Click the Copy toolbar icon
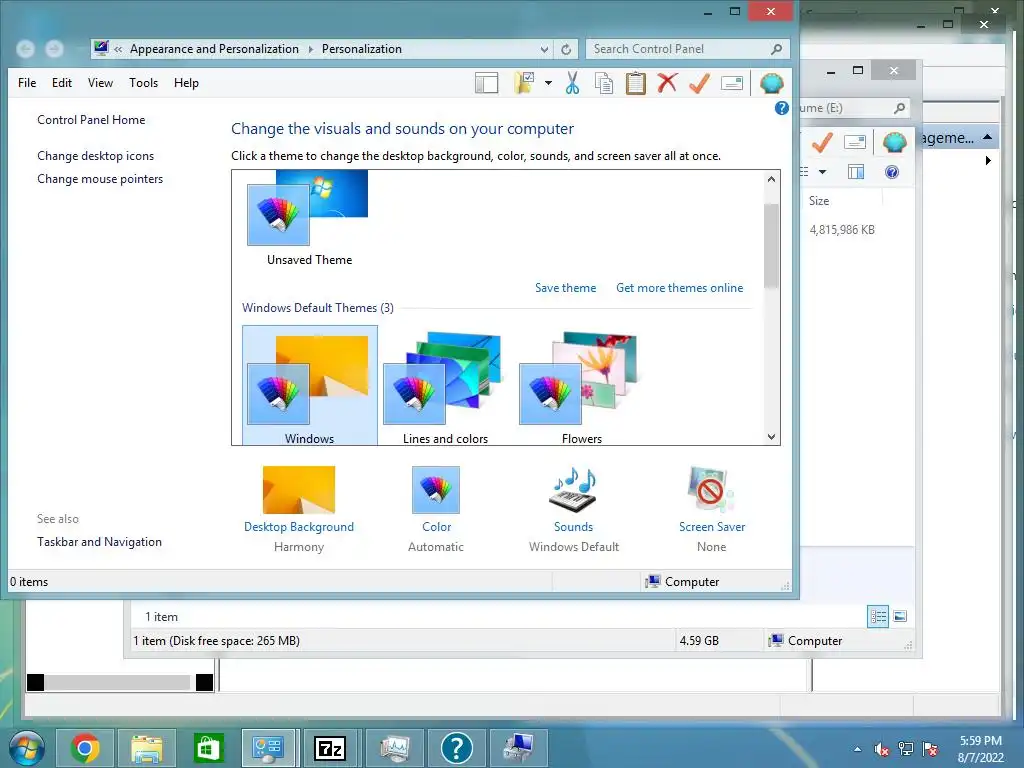Screen dimensions: 1024x768 [x=604, y=83]
